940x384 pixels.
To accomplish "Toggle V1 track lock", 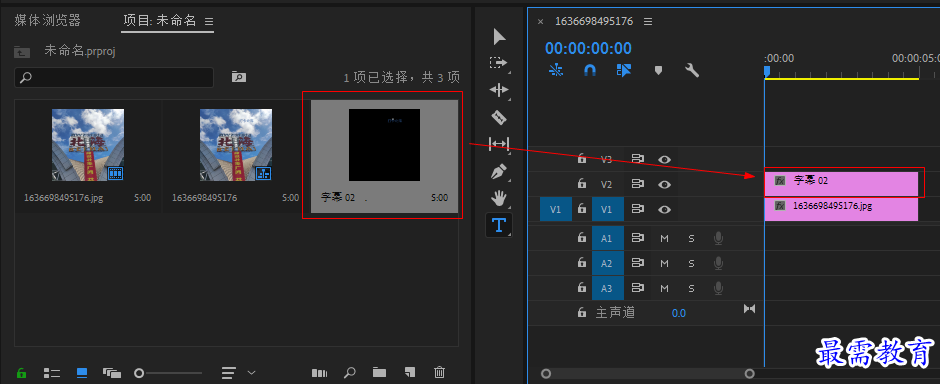I will [x=582, y=208].
